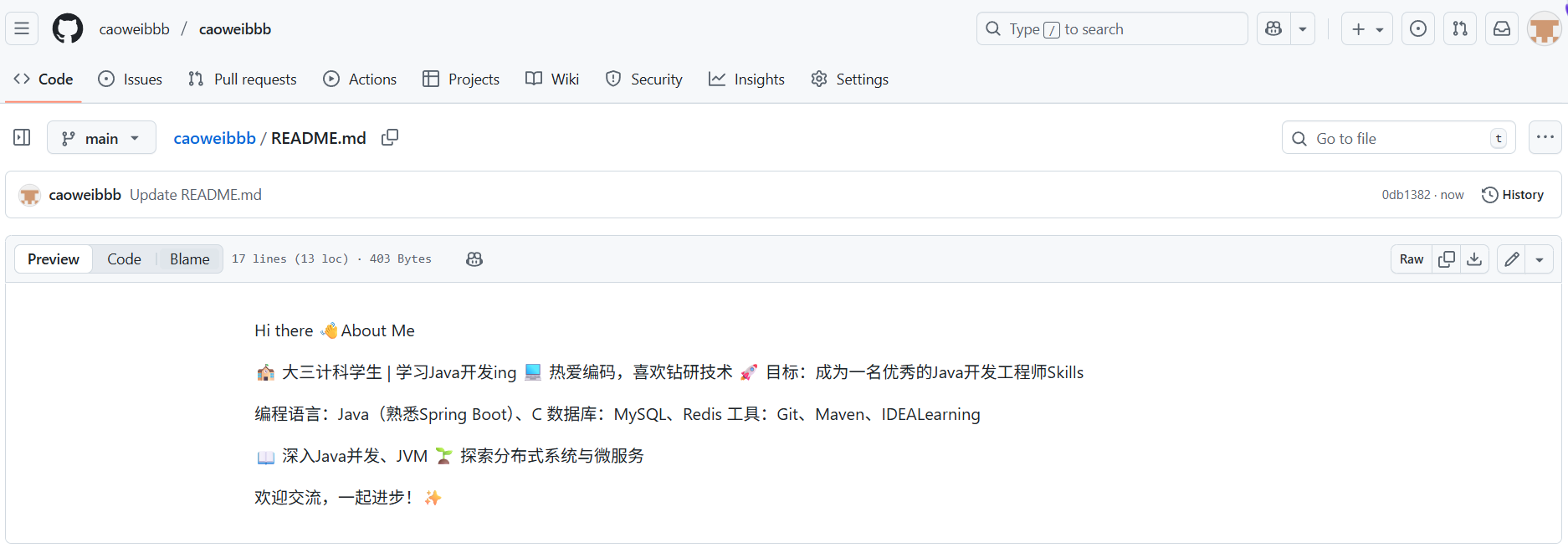1568x558 pixels.
Task: Switch to the Code repository tab
Action: [x=44, y=79]
